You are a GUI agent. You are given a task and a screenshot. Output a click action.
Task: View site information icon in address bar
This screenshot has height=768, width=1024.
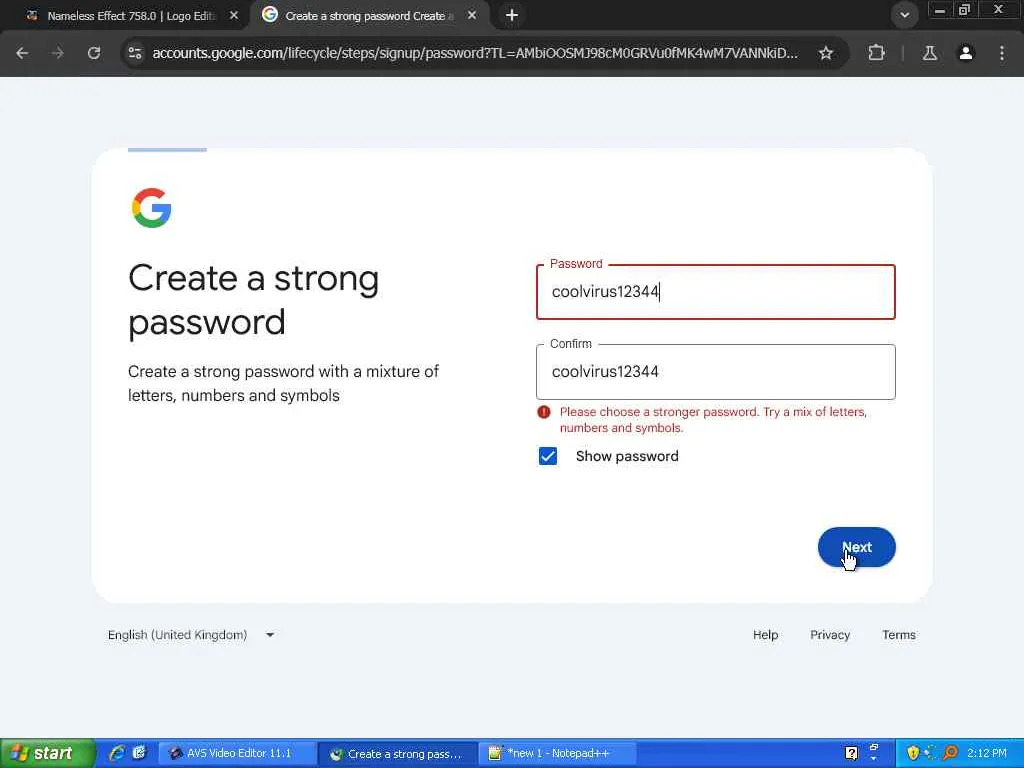135,53
